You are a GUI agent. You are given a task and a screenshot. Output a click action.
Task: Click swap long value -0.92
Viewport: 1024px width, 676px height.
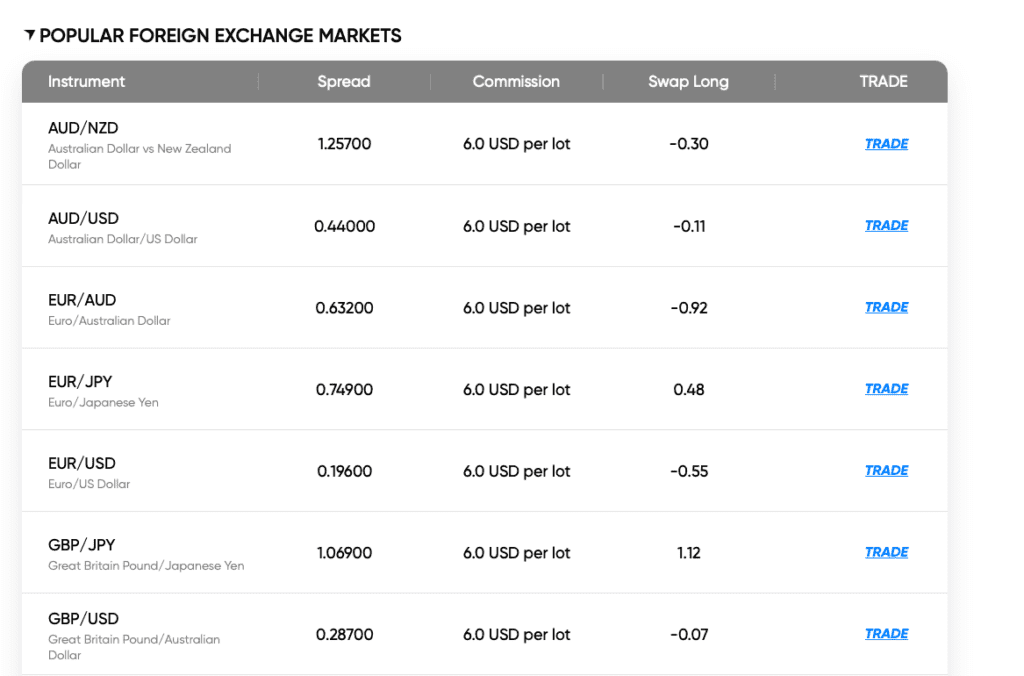pos(688,308)
